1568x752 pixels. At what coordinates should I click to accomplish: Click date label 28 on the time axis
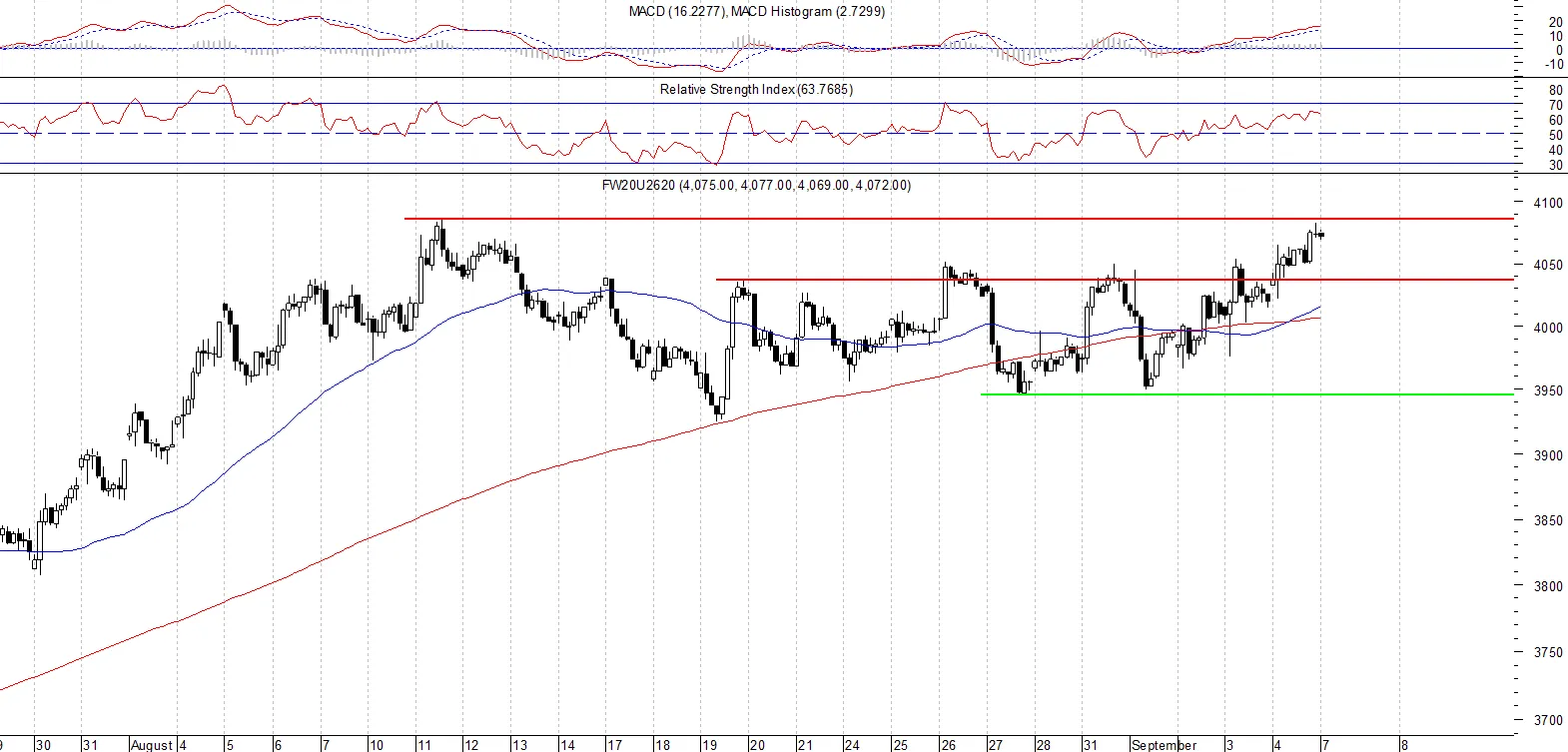pos(1043,745)
